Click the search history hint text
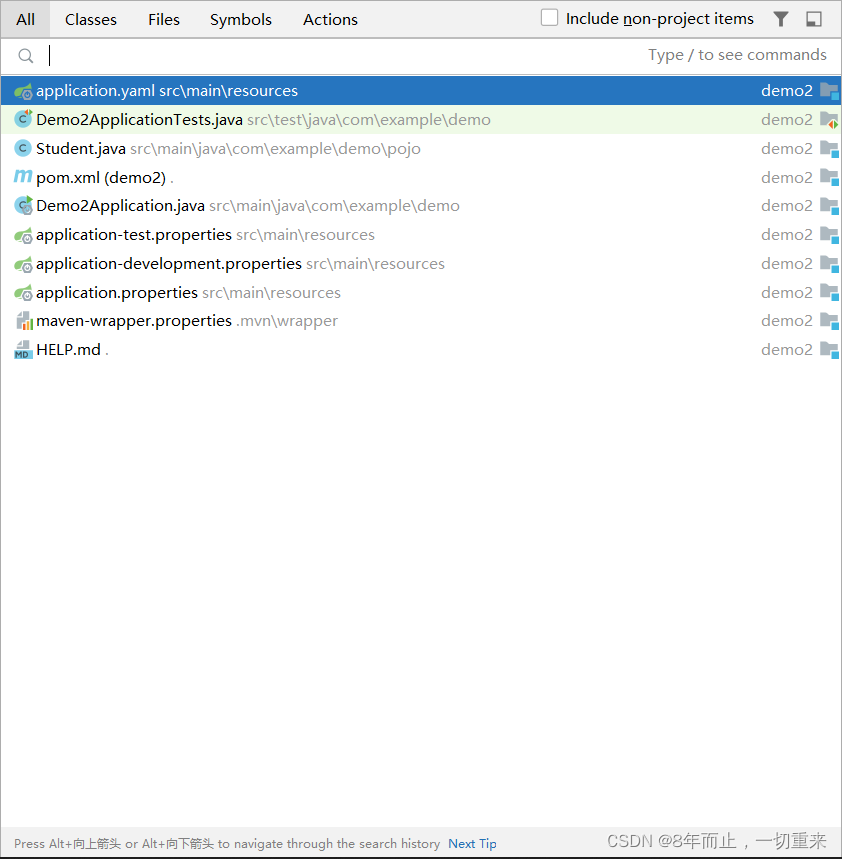Viewport: 842px width, 859px height. click(x=227, y=844)
